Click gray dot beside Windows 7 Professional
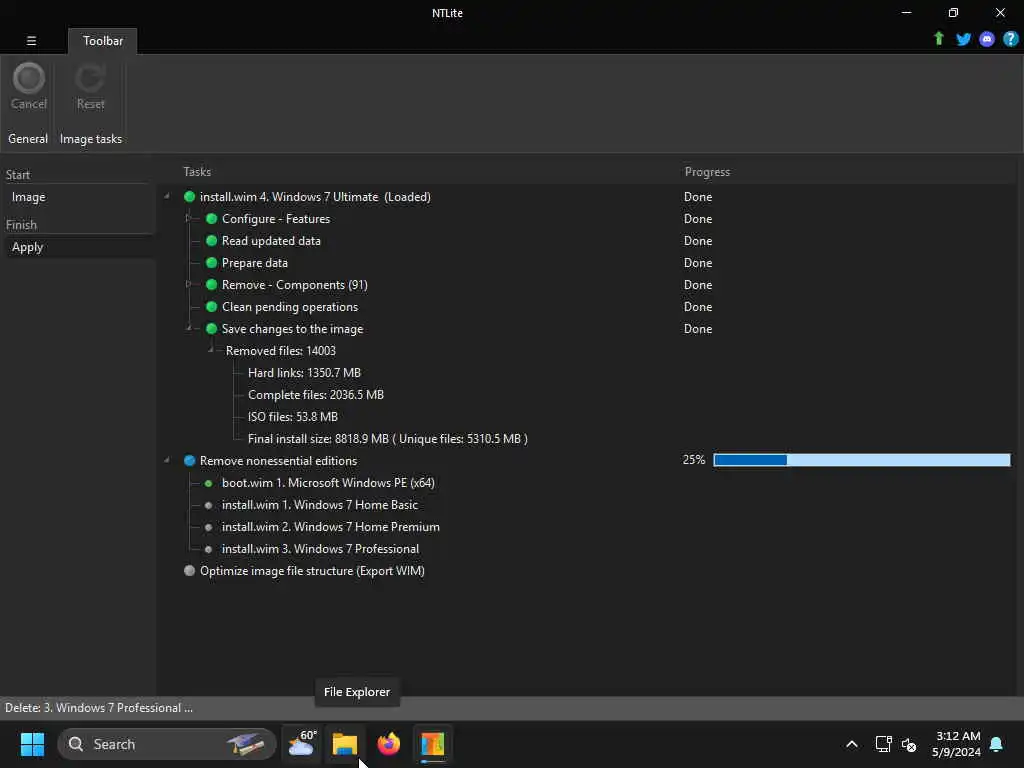Viewport: 1024px width, 768px height. click(x=208, y=549)
